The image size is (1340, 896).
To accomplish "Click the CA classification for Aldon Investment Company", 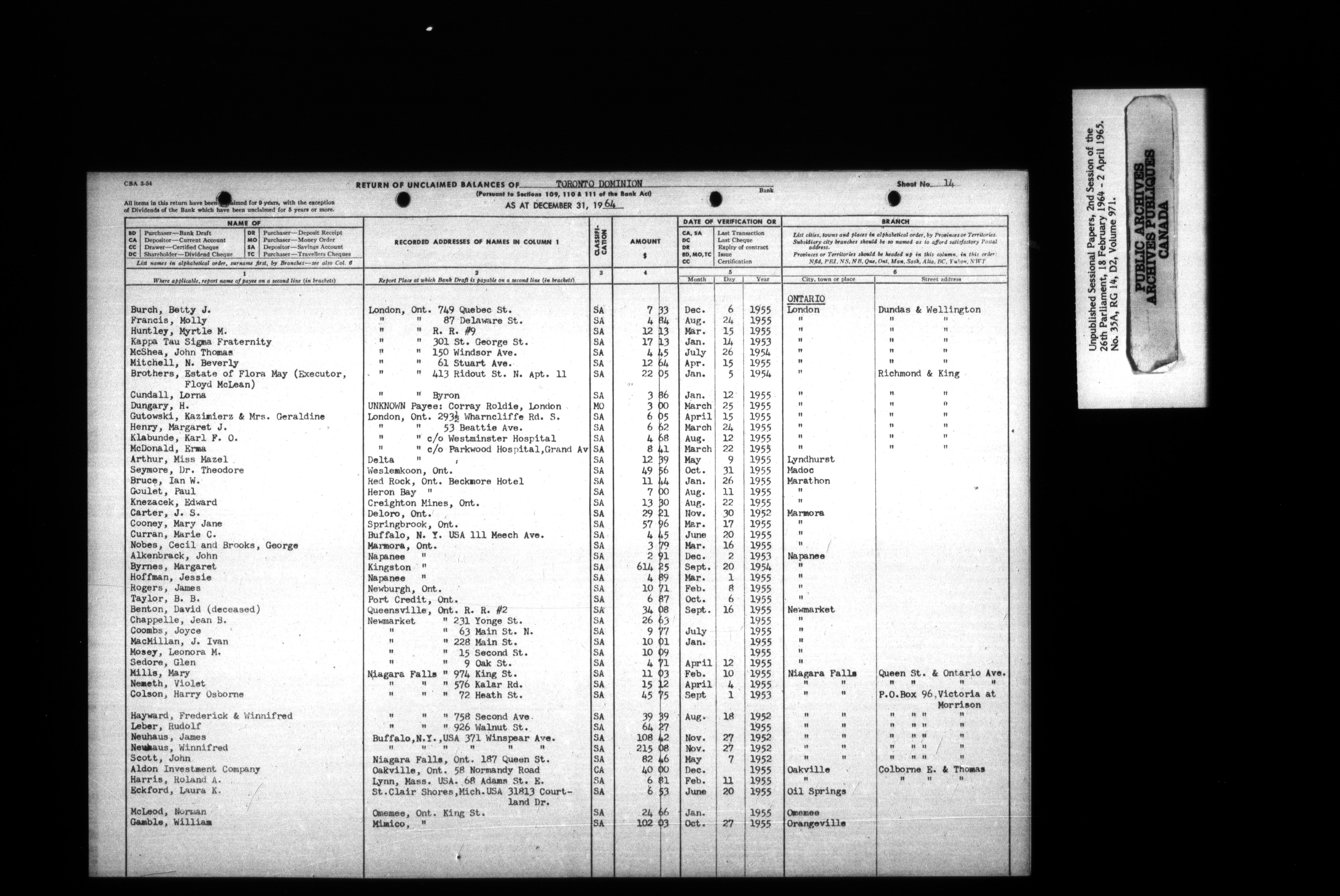I will (599, 770).
